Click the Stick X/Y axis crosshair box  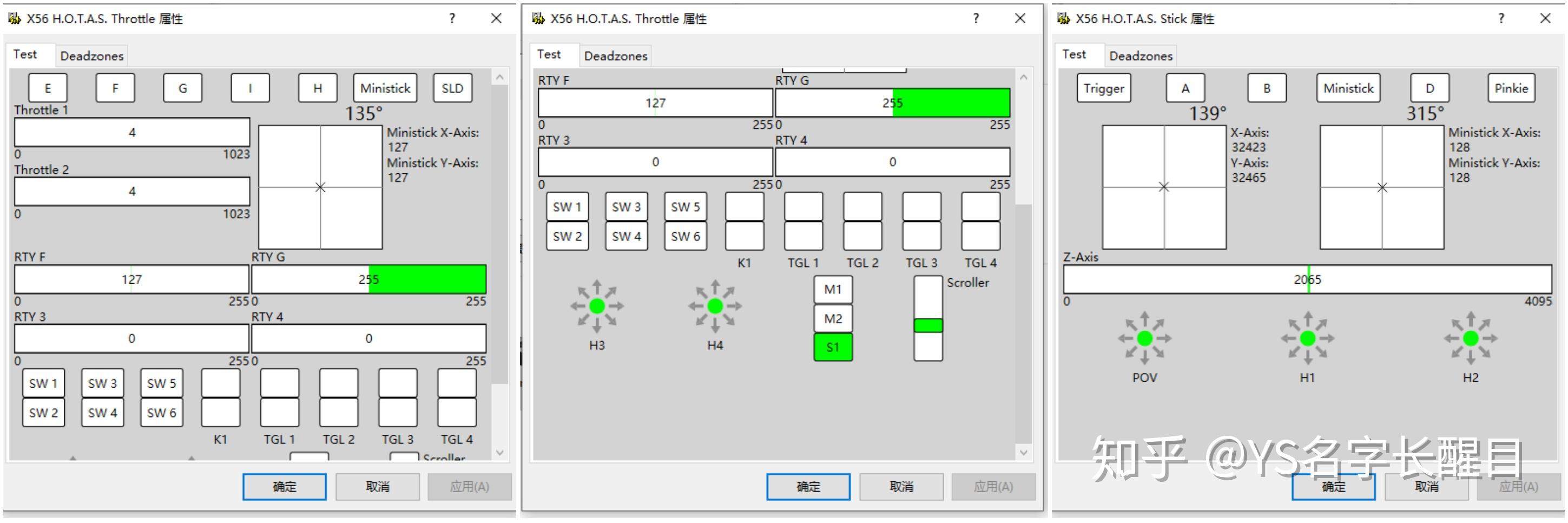tap(1164, 187)
